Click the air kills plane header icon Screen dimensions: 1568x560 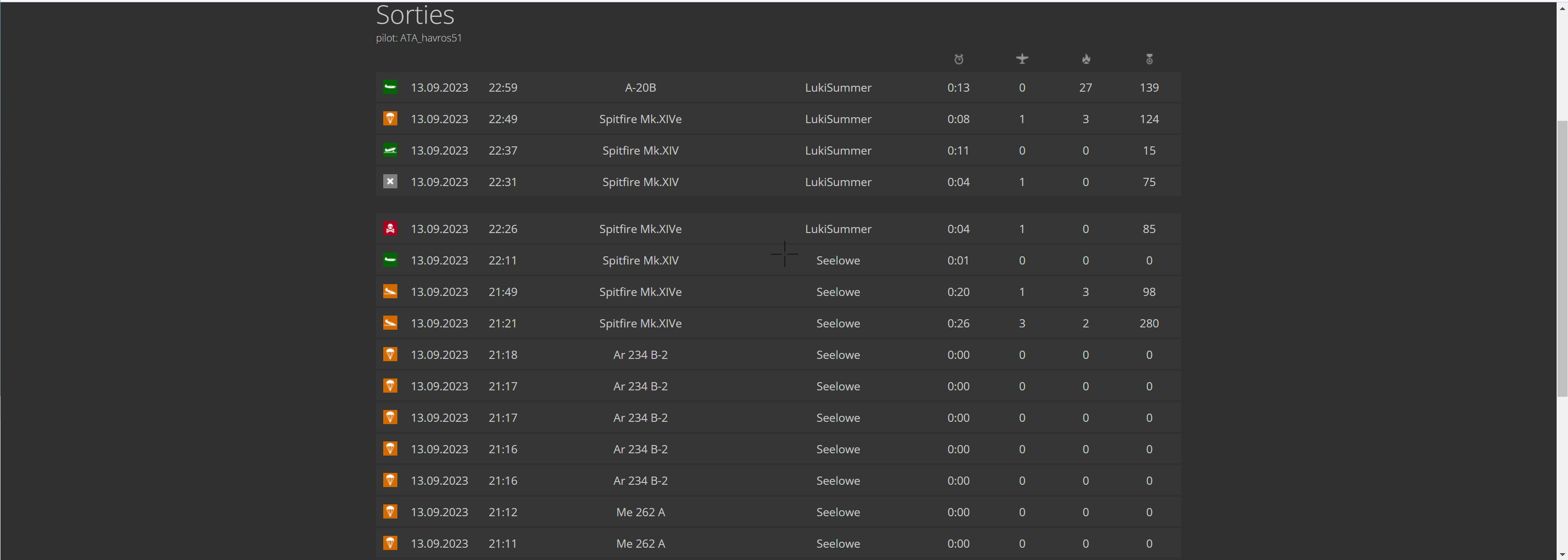pos(1022,58)
